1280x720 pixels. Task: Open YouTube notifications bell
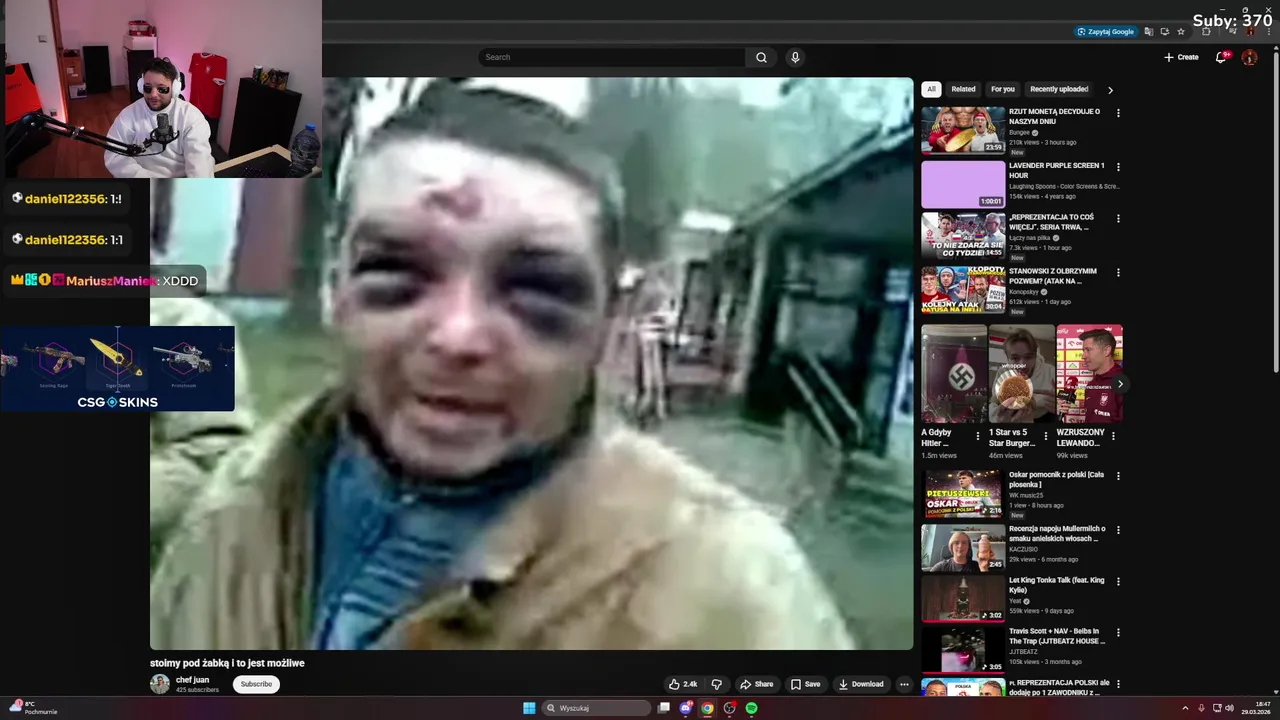tap(1220, 57)
